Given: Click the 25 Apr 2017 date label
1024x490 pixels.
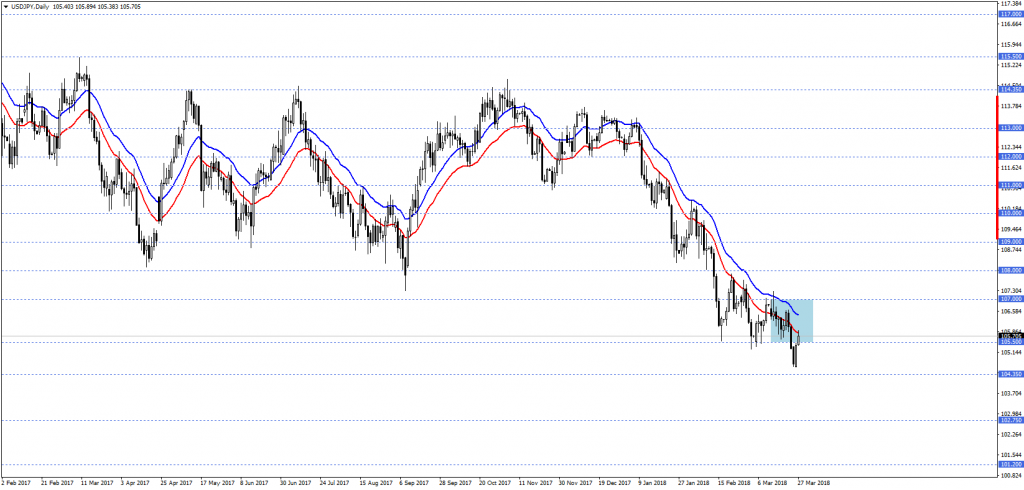Looking at the screenshot, I should click(176, 484).
